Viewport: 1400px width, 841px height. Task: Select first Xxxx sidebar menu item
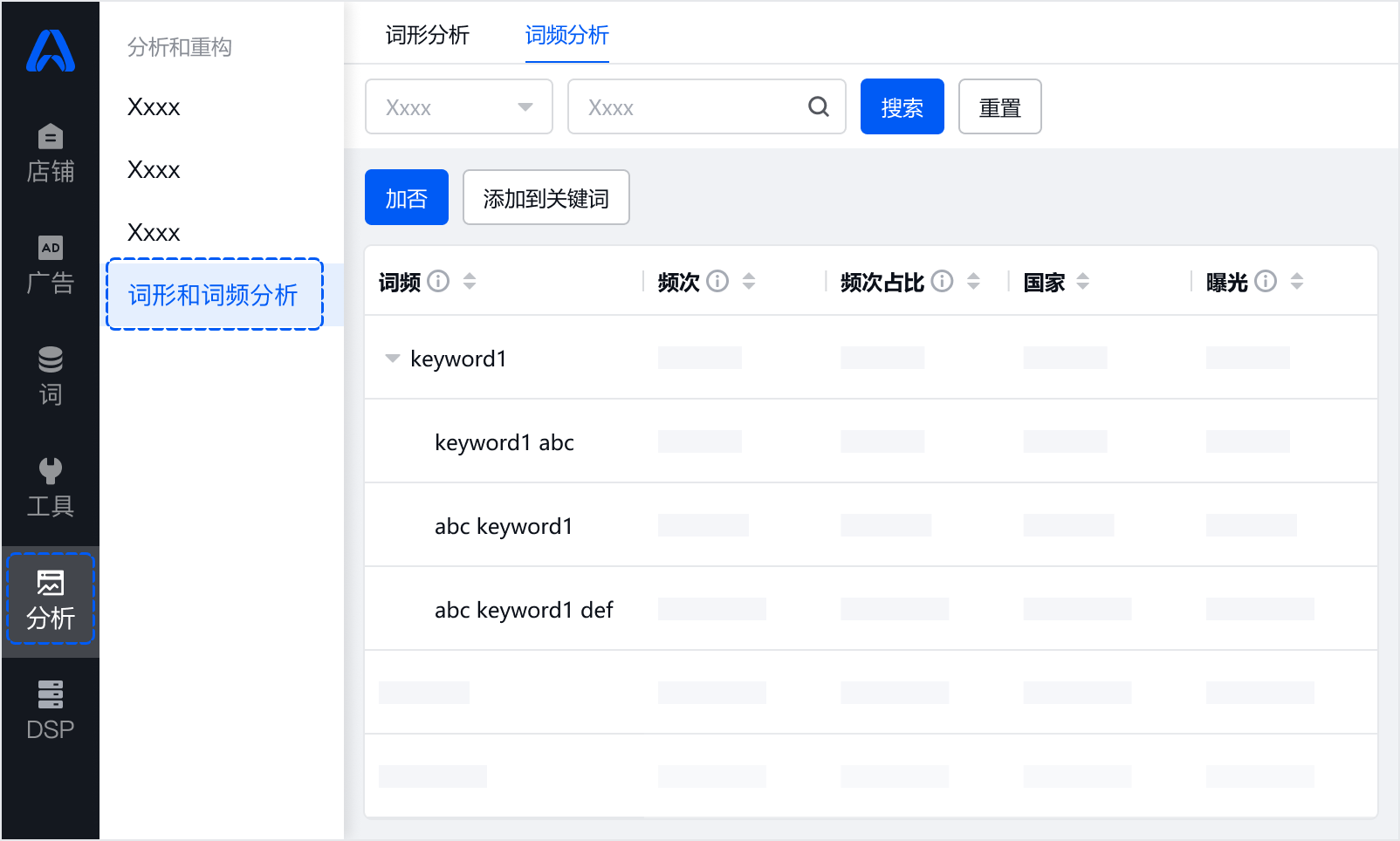coord(154,106)
